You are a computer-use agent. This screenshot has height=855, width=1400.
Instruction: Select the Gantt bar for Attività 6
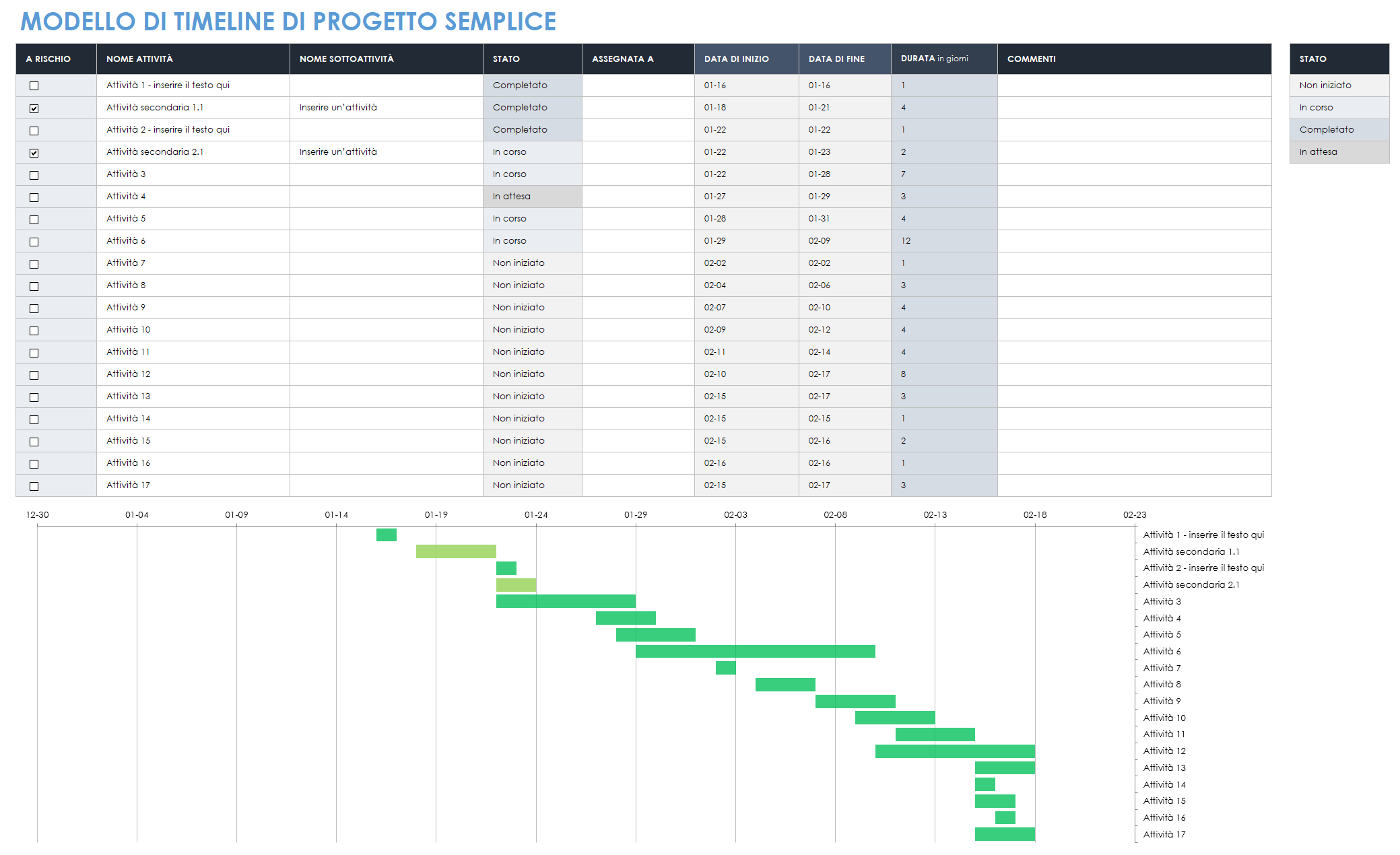(x=756, y=651)
